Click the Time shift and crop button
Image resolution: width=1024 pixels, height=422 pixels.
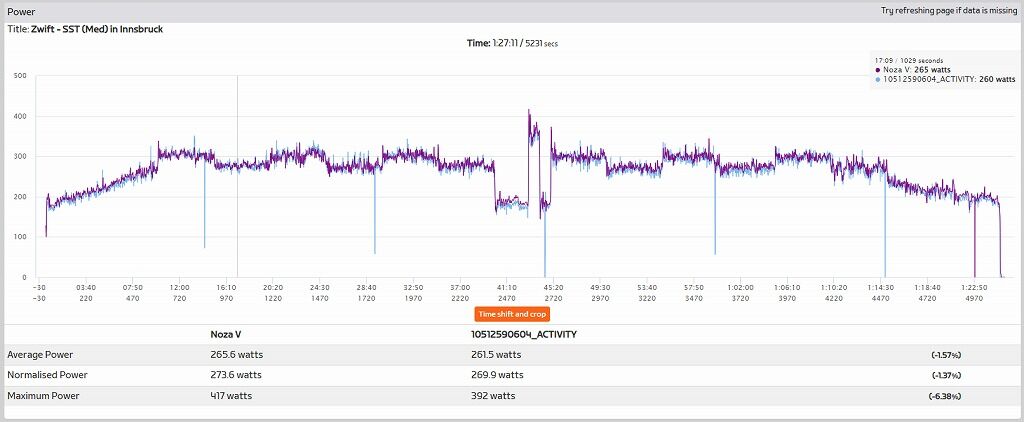[512, 314]
